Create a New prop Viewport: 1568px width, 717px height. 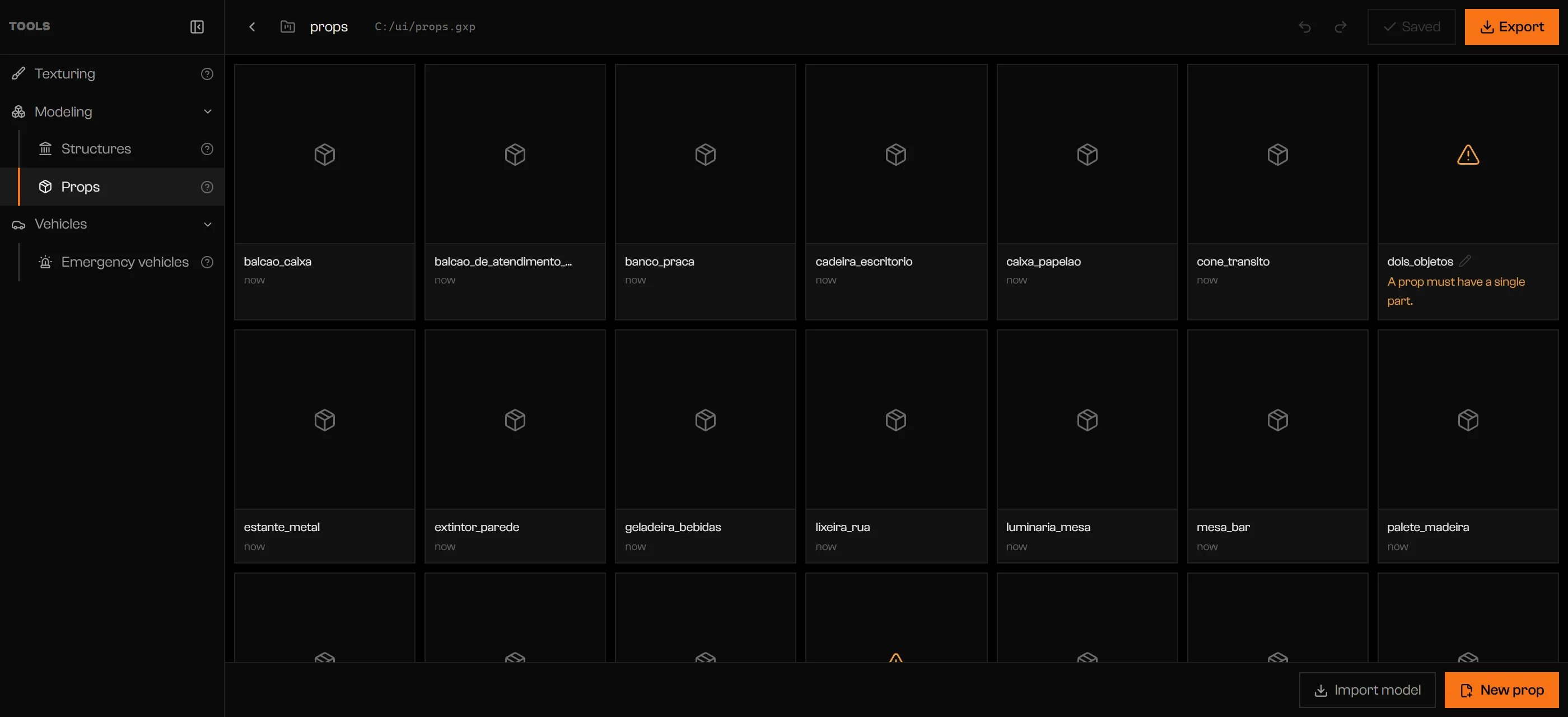(1502, 690)
